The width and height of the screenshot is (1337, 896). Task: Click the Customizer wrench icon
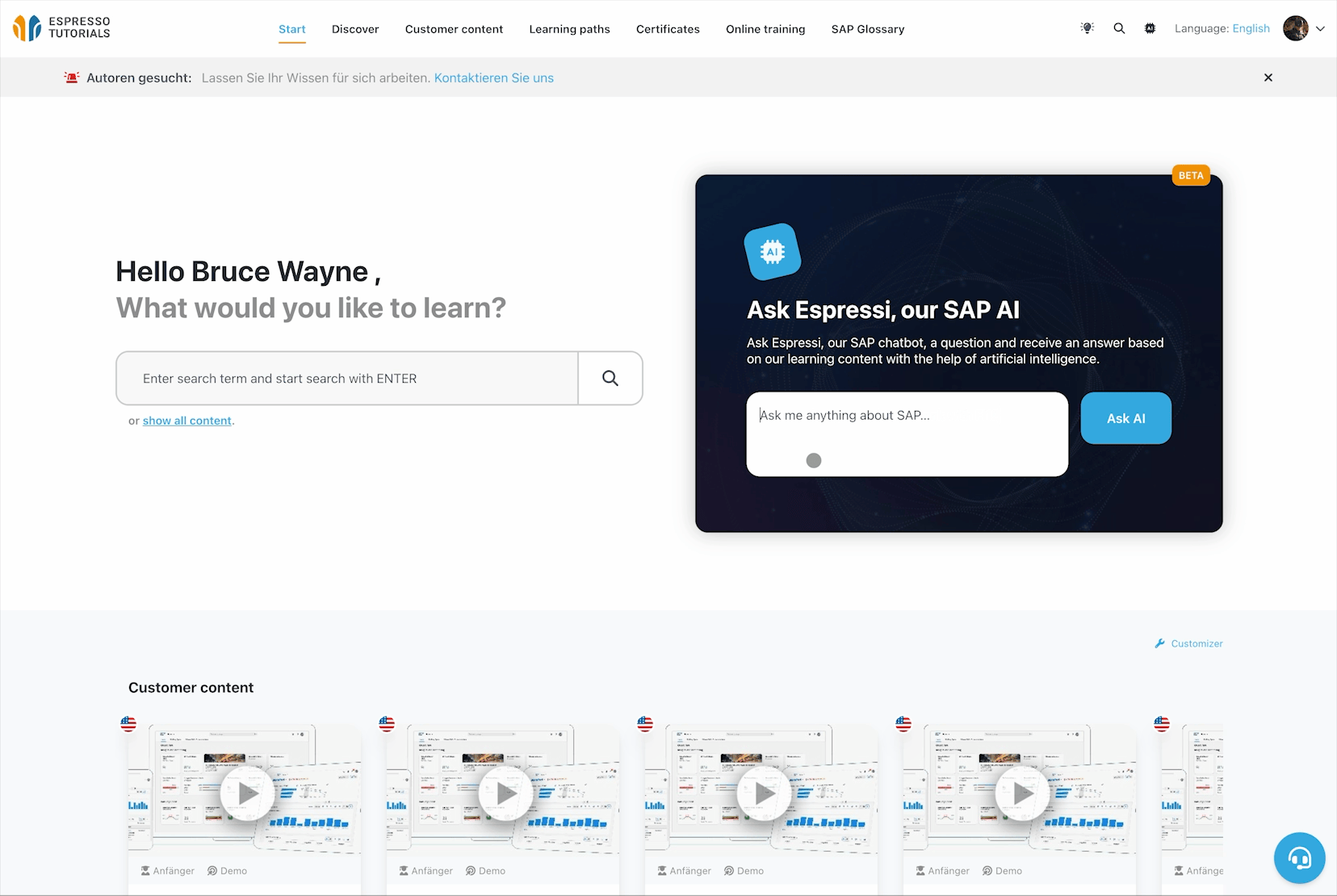click(1160, 643)
